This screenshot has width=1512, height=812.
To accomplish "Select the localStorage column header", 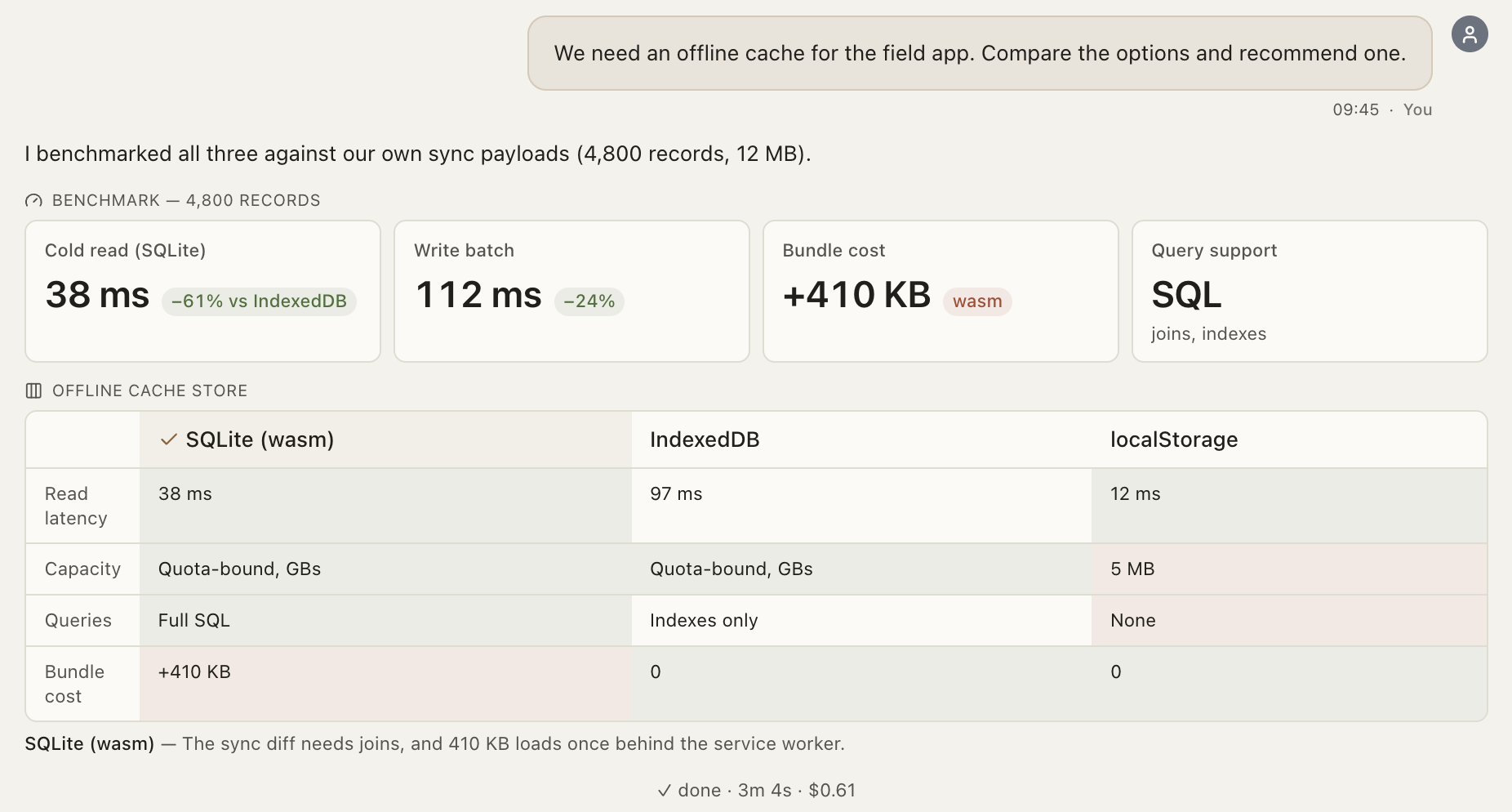I will point(1289,439).
